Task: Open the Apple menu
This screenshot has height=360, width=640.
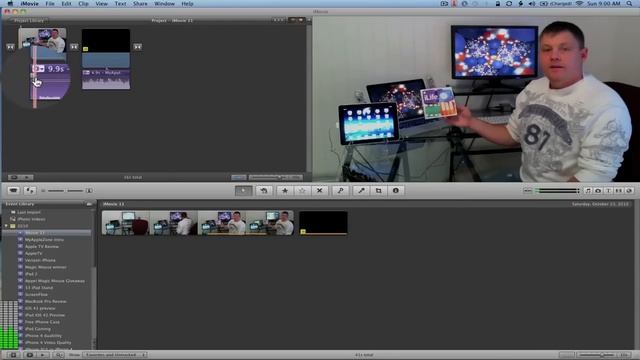Action: pyautogui.click(x=10, y=4)
